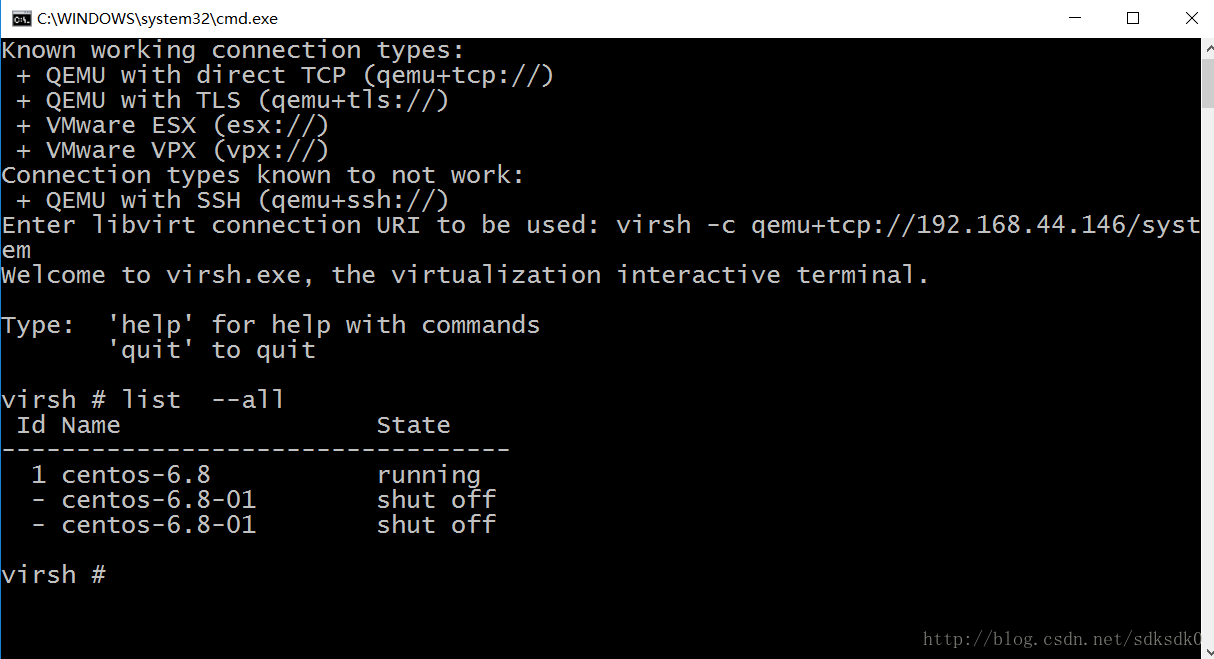The width and height of the screenshot is (1214, 659).
Task: Click the 'list --all' command text
Action: click(x=203, y=400)
